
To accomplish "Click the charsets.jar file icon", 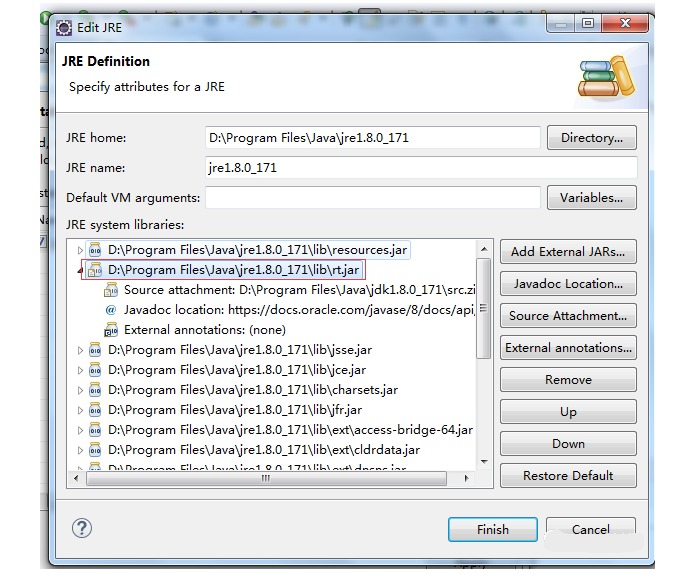I will coord(95,389).
